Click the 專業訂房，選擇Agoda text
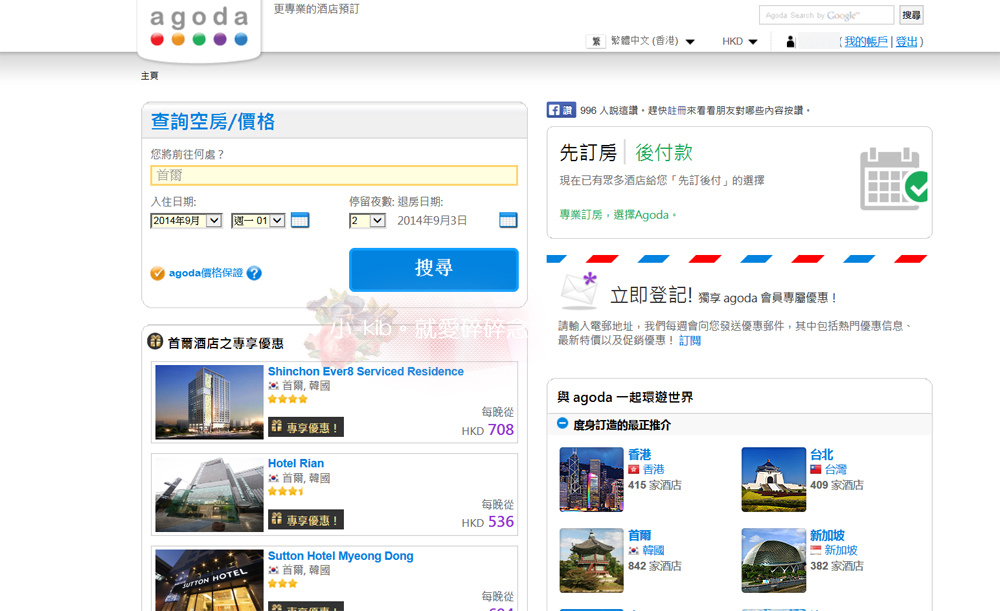Image resolution: width=1000 pixels, height=611 pixels. [x=617, y=215]
